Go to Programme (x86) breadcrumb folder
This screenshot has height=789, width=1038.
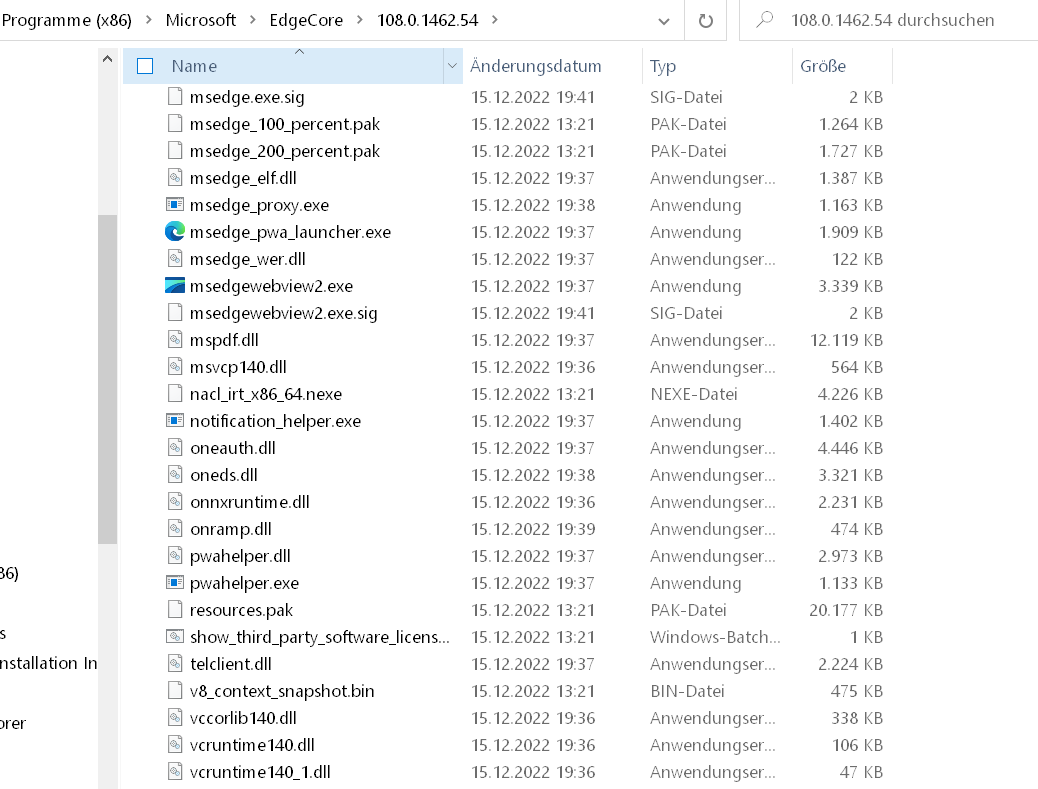pos(67,21)
